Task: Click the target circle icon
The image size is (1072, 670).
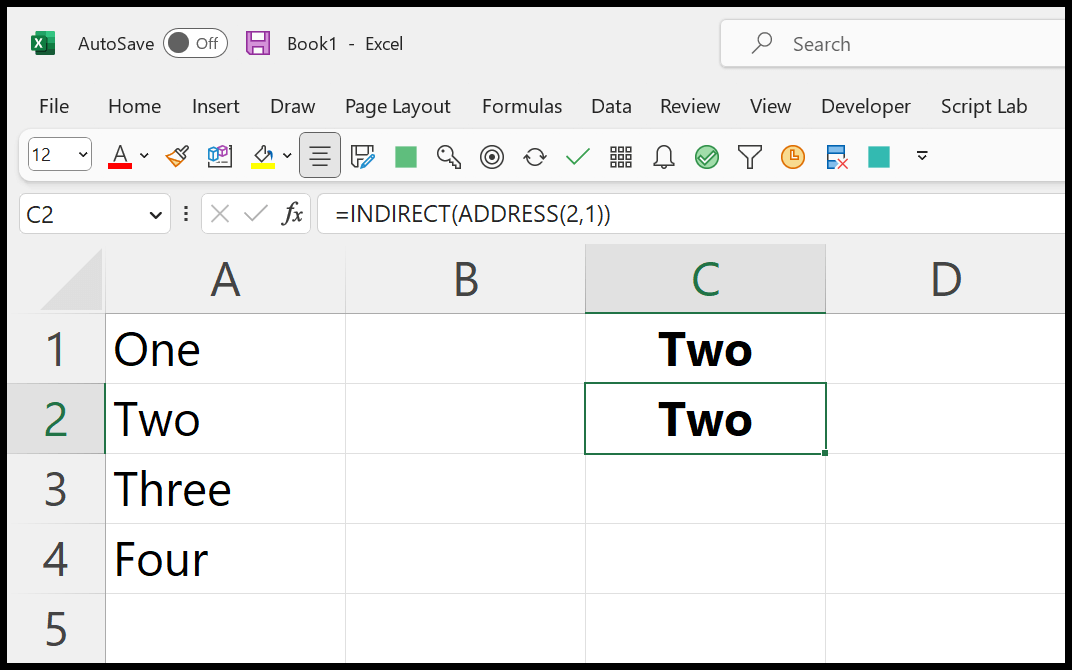Action: pyautogui.click(x=492, y=157)
